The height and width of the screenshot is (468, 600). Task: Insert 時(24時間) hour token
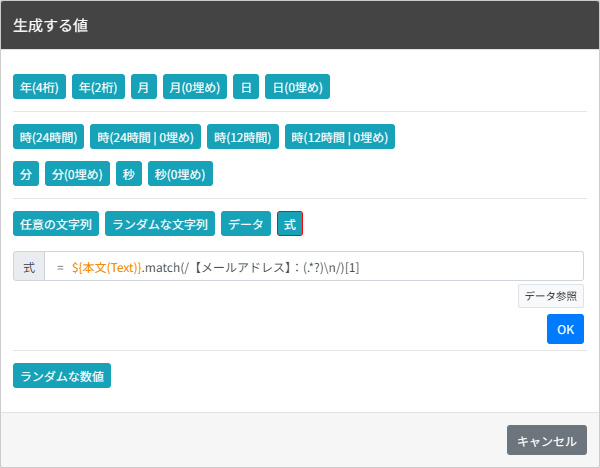click(x=49, y=137)
